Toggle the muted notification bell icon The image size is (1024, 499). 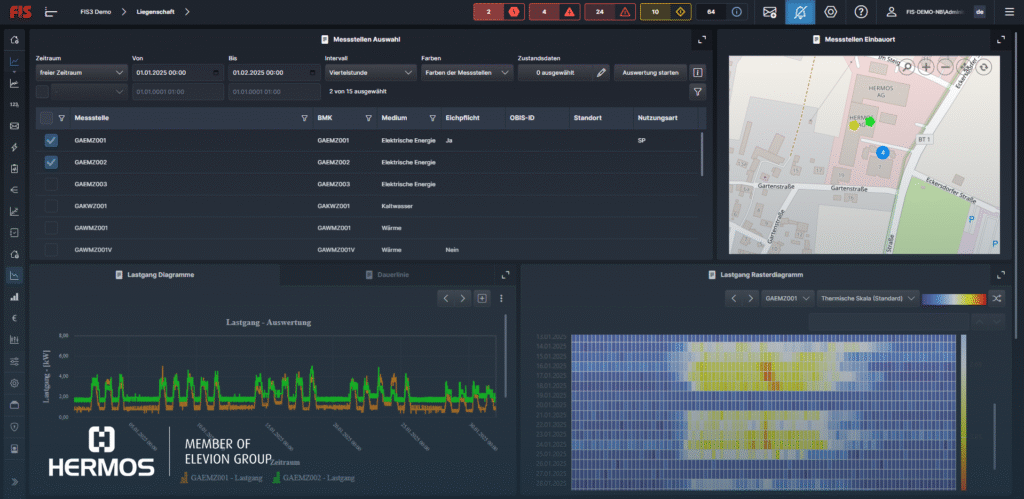(800, 12)
